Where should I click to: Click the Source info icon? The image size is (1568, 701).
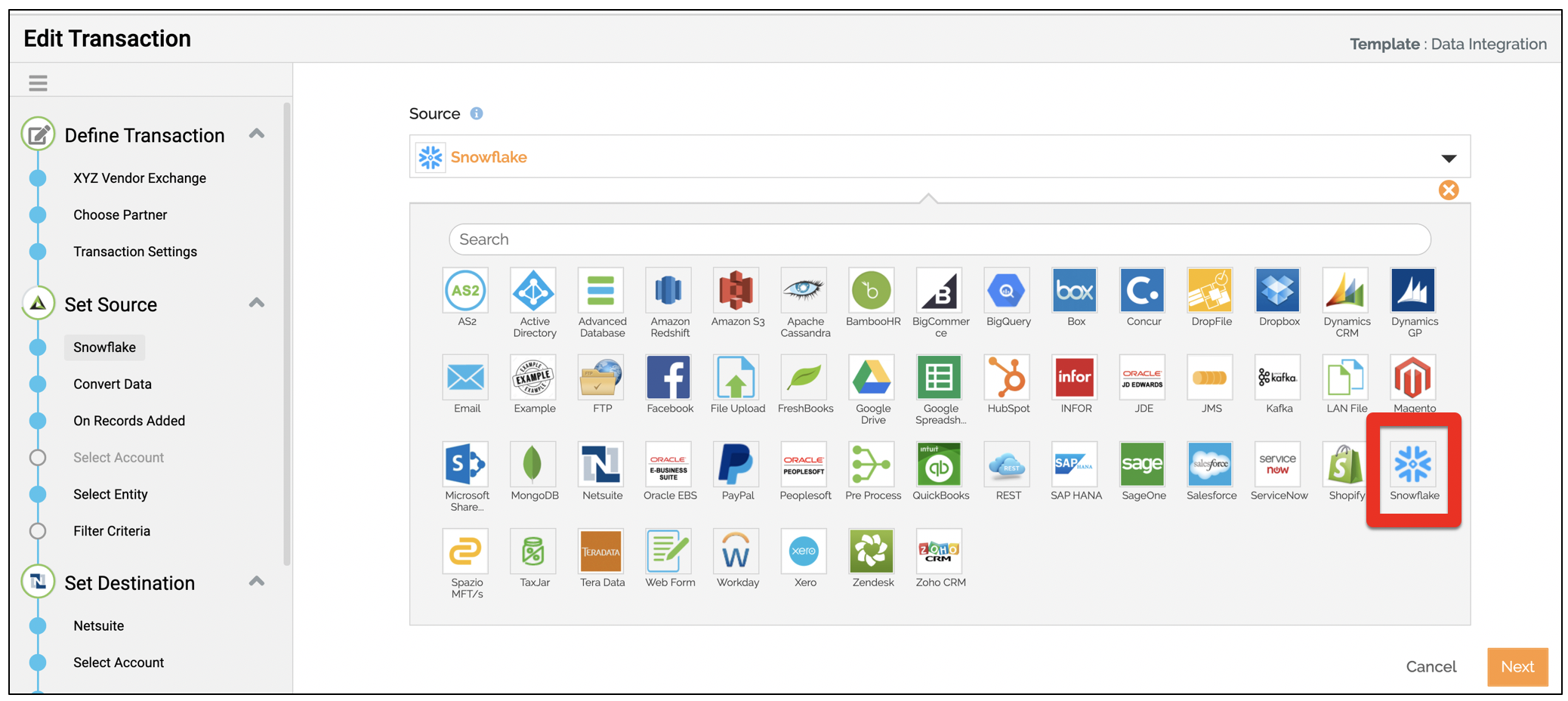477,113
